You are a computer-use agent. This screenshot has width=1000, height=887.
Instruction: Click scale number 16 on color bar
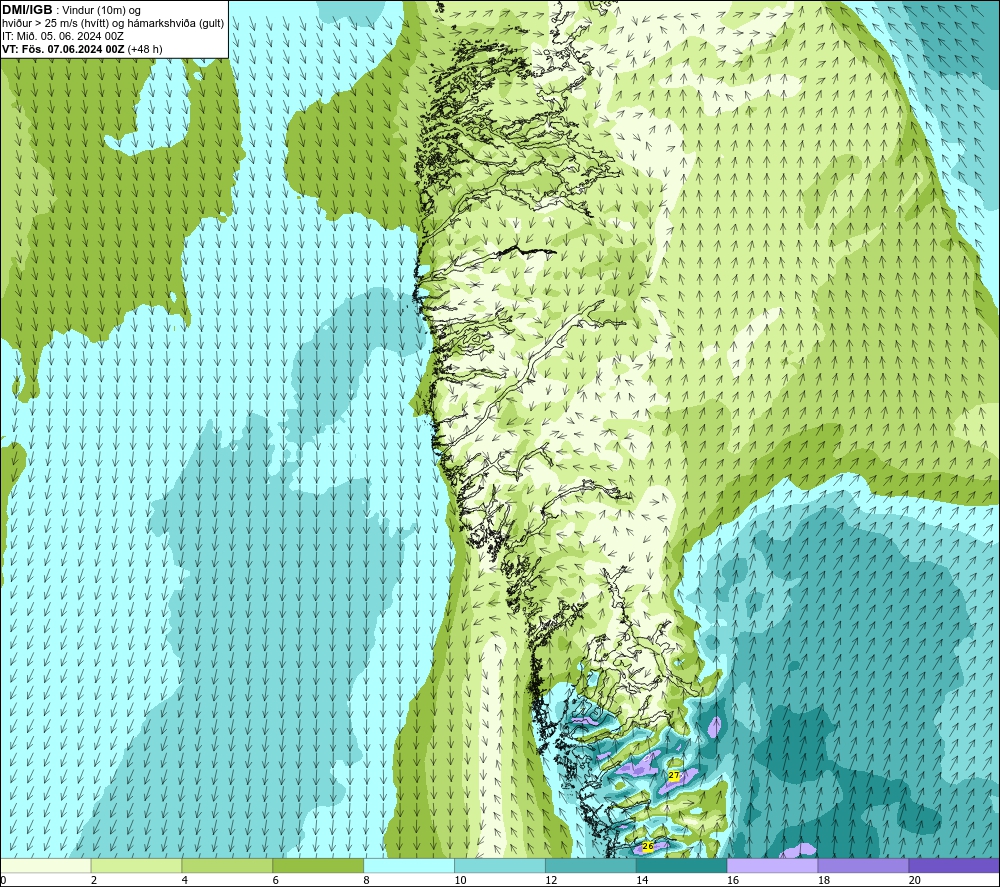(x=733, y=880)
